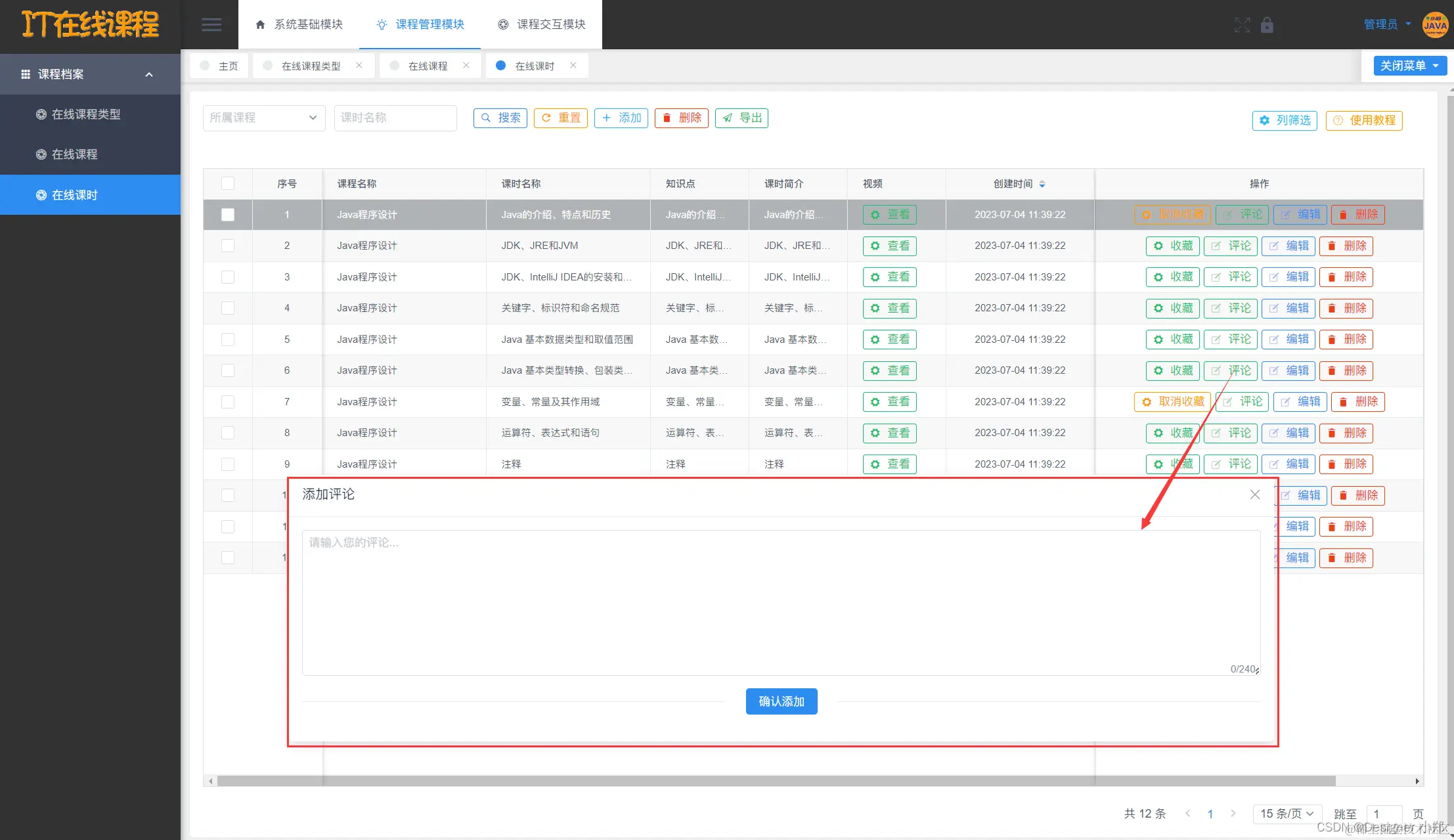Close the 添加评论 dialog with X
Screen dimensions: 1454x840
pyautogui.click(x=1254, y=495)
